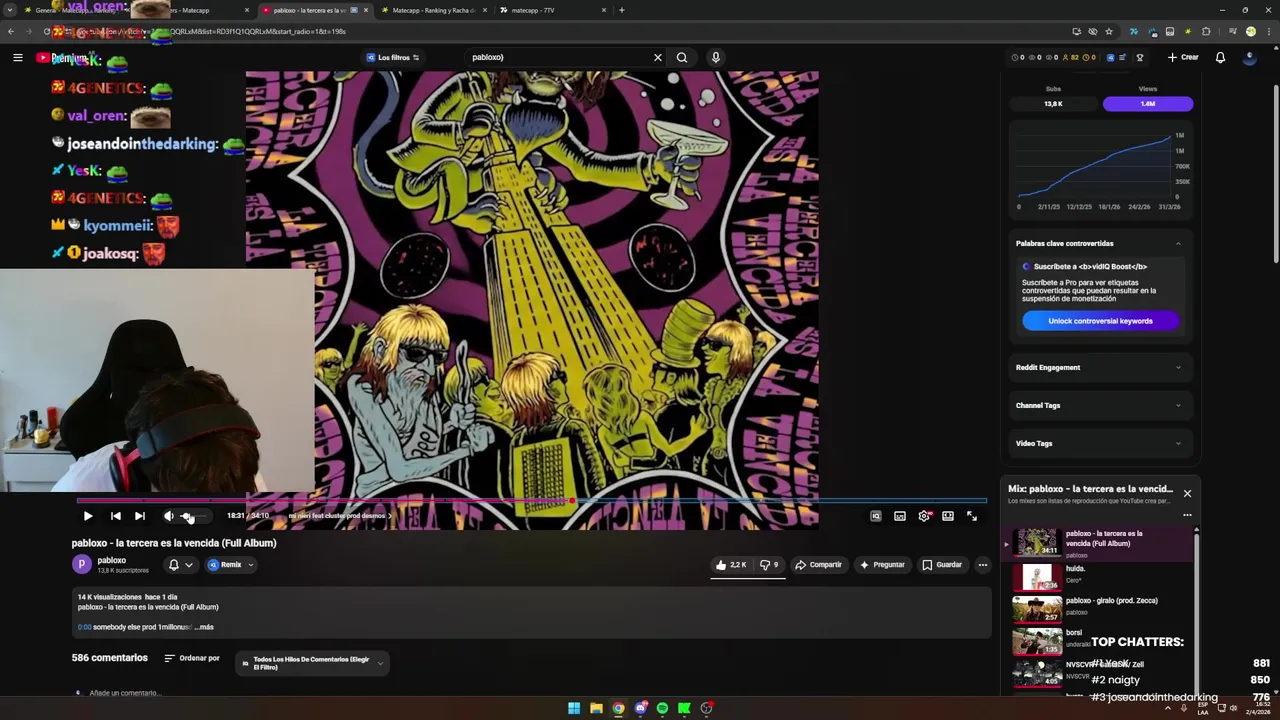
Task: Select pabloxo - giralo video in mix
Action: coord(1098,608)
